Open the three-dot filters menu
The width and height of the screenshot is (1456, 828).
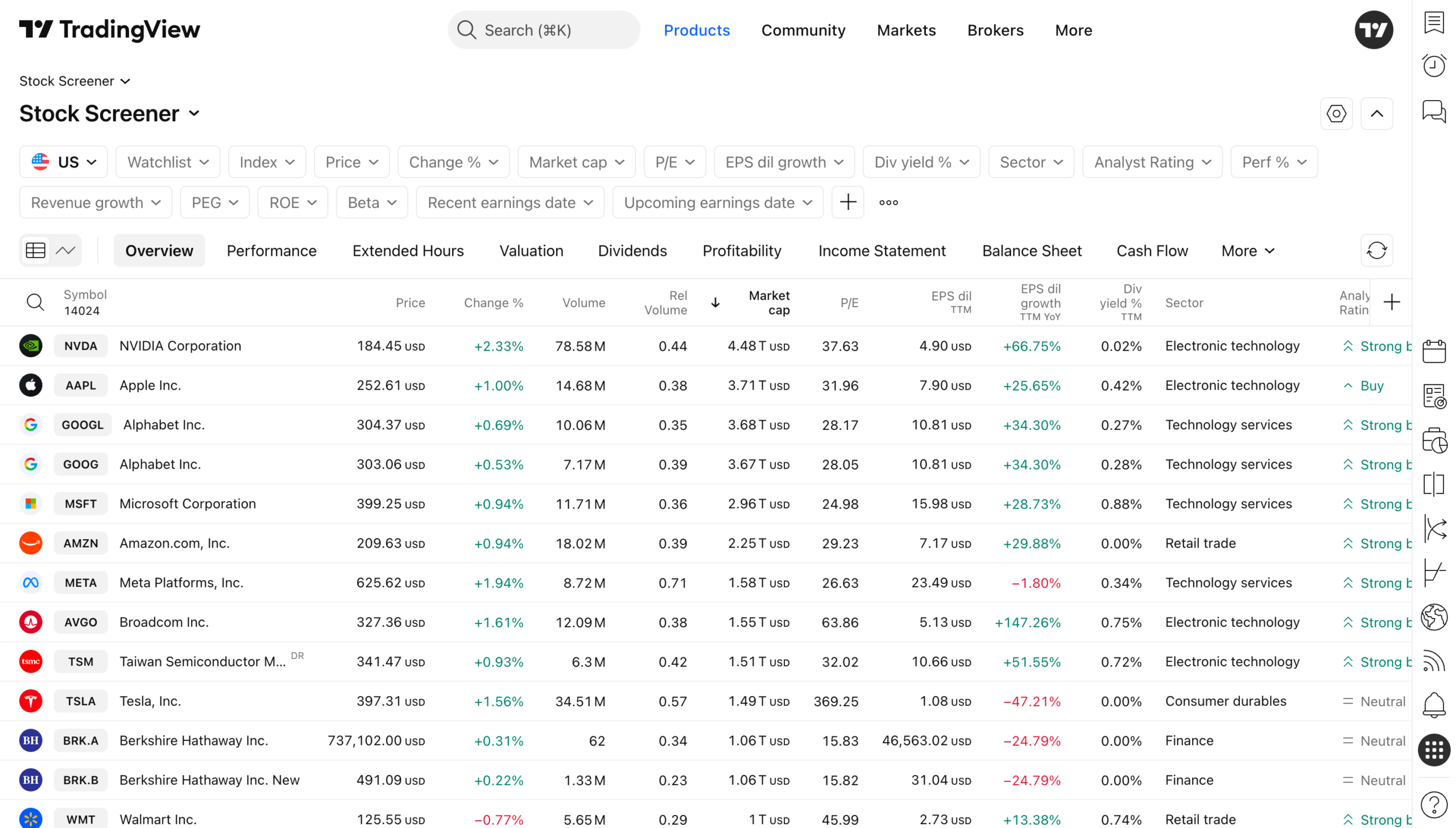[x=888, y=202]
